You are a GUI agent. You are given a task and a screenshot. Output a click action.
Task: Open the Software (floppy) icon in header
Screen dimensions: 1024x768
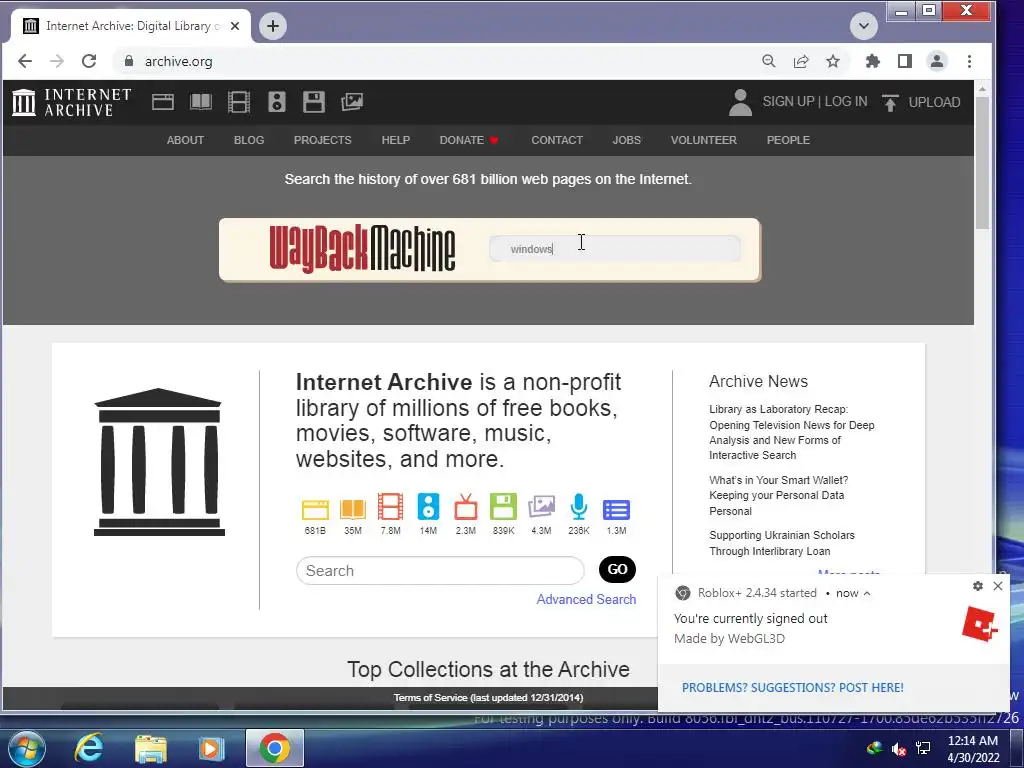click(x=314, y=102)
